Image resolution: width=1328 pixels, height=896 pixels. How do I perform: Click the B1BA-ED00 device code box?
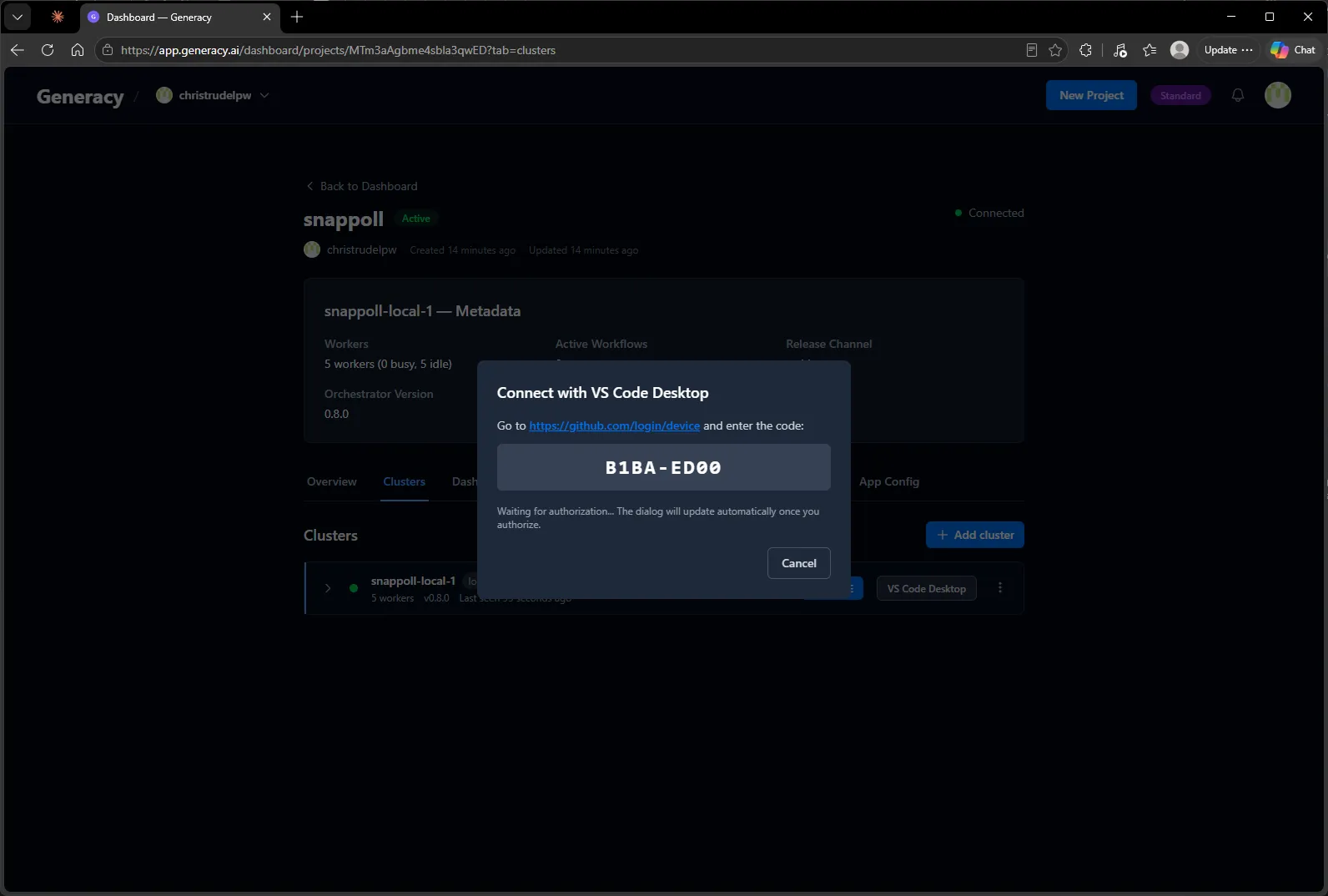[x=664, y=467]
